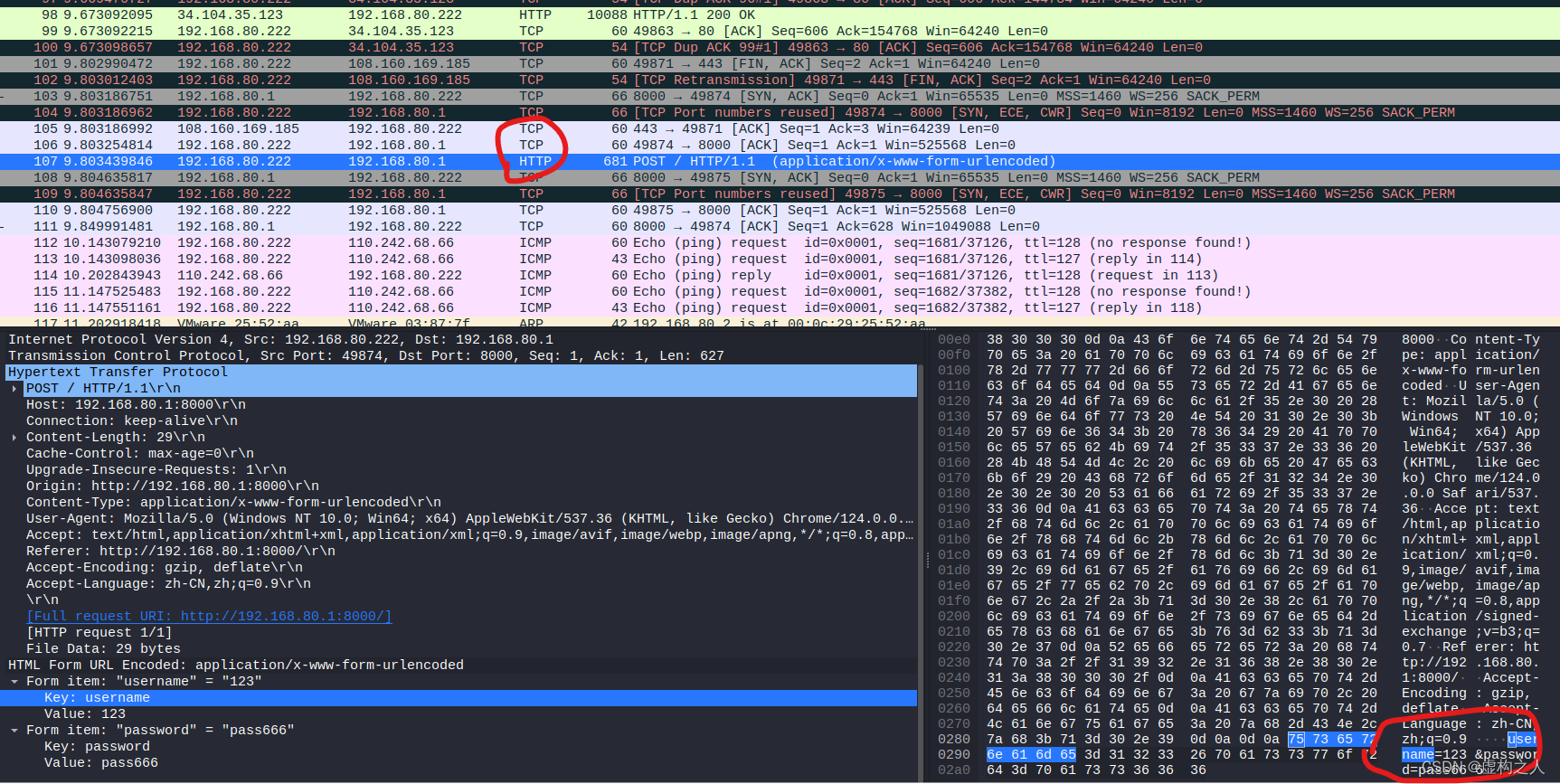This screenshot has height=784, width=1560.
Task: Select packet 112 ICMP Echo request
Action: [780, 242]
